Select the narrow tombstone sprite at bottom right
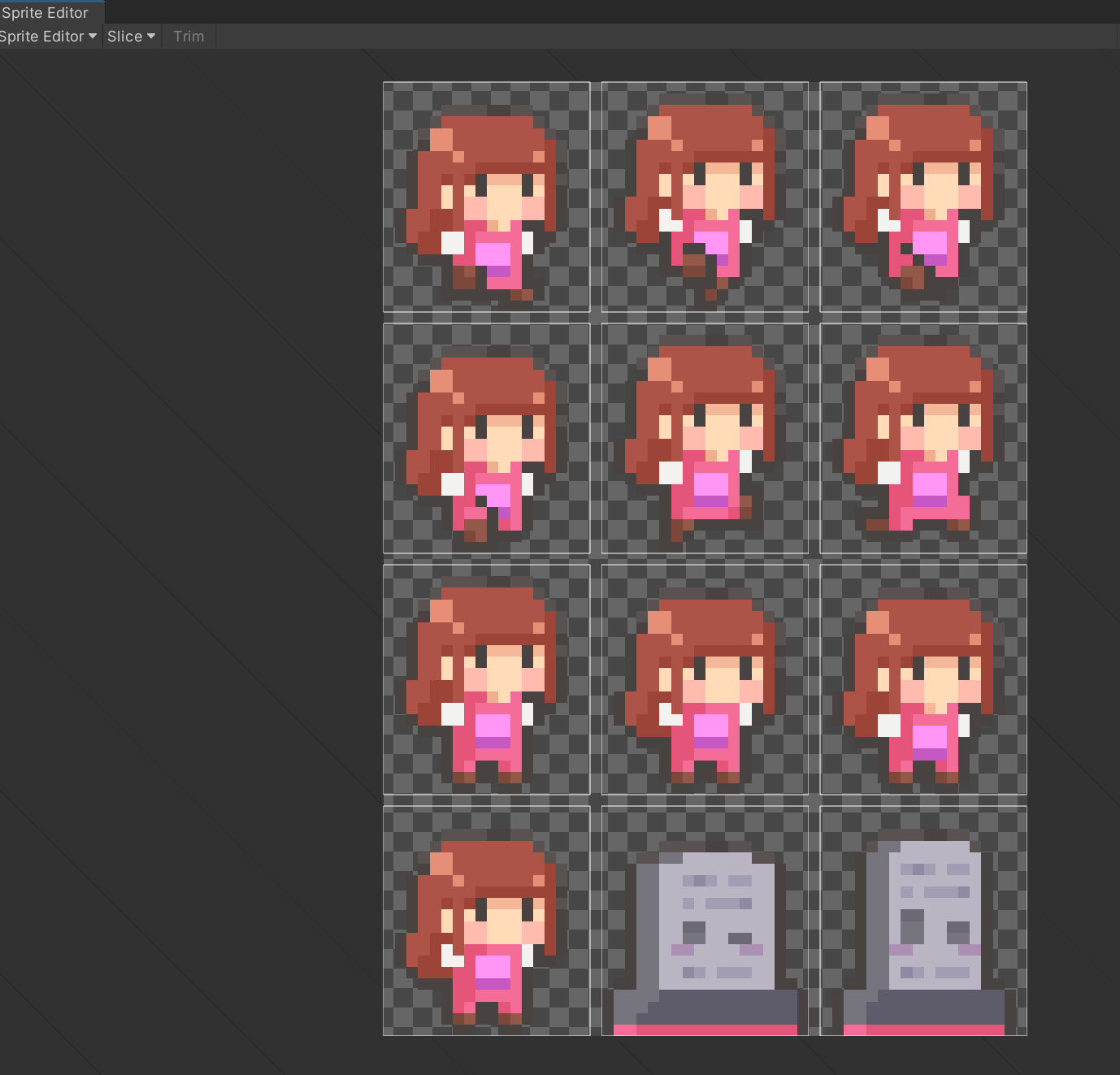The height and width of the screenshot is (1075, 1120). pos(923,921)
